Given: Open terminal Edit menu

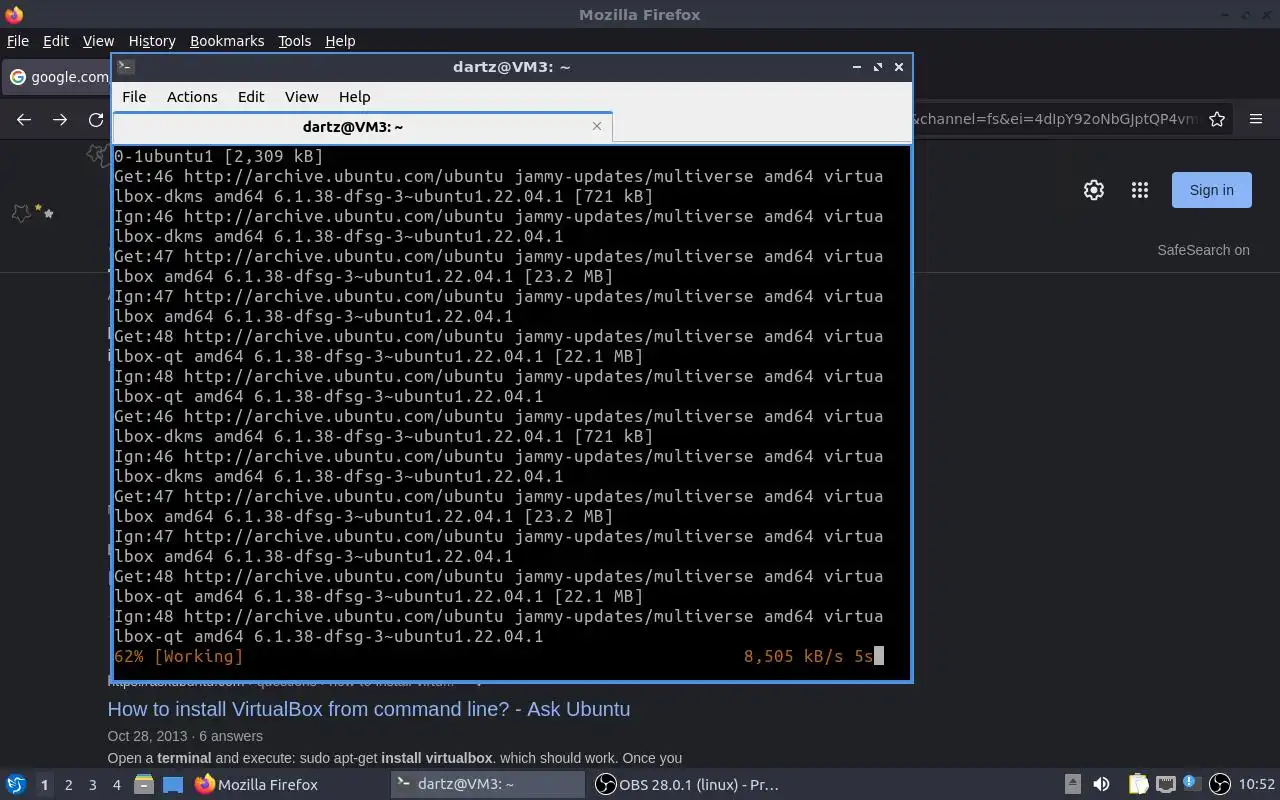Looking at the screenshot, I should tap(251, 97).
